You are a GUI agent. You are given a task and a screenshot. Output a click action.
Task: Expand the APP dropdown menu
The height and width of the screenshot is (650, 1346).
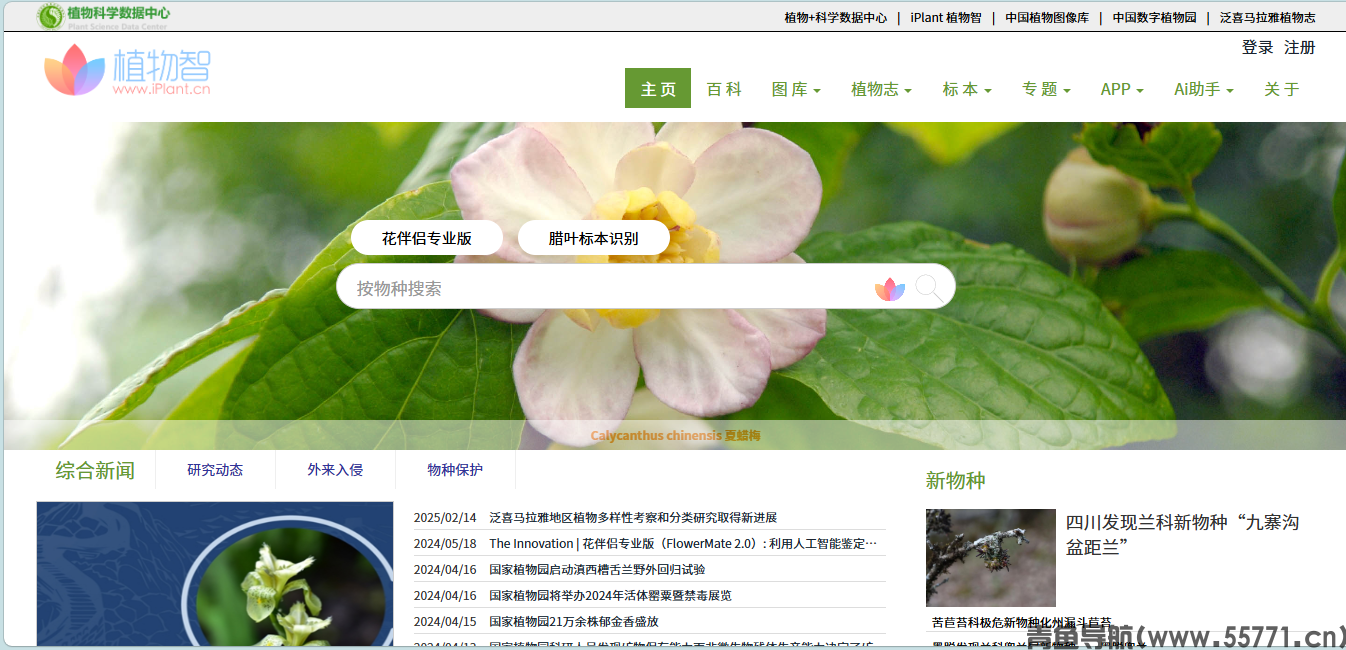1122,89
